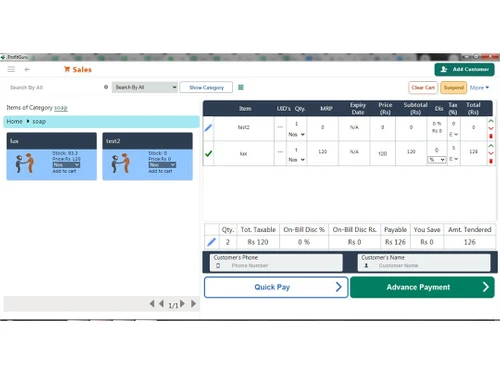Image resolution: width=500 pixels, height=375 pixels.
Task: Click the lux item name in cart
Action: [244, 154]
